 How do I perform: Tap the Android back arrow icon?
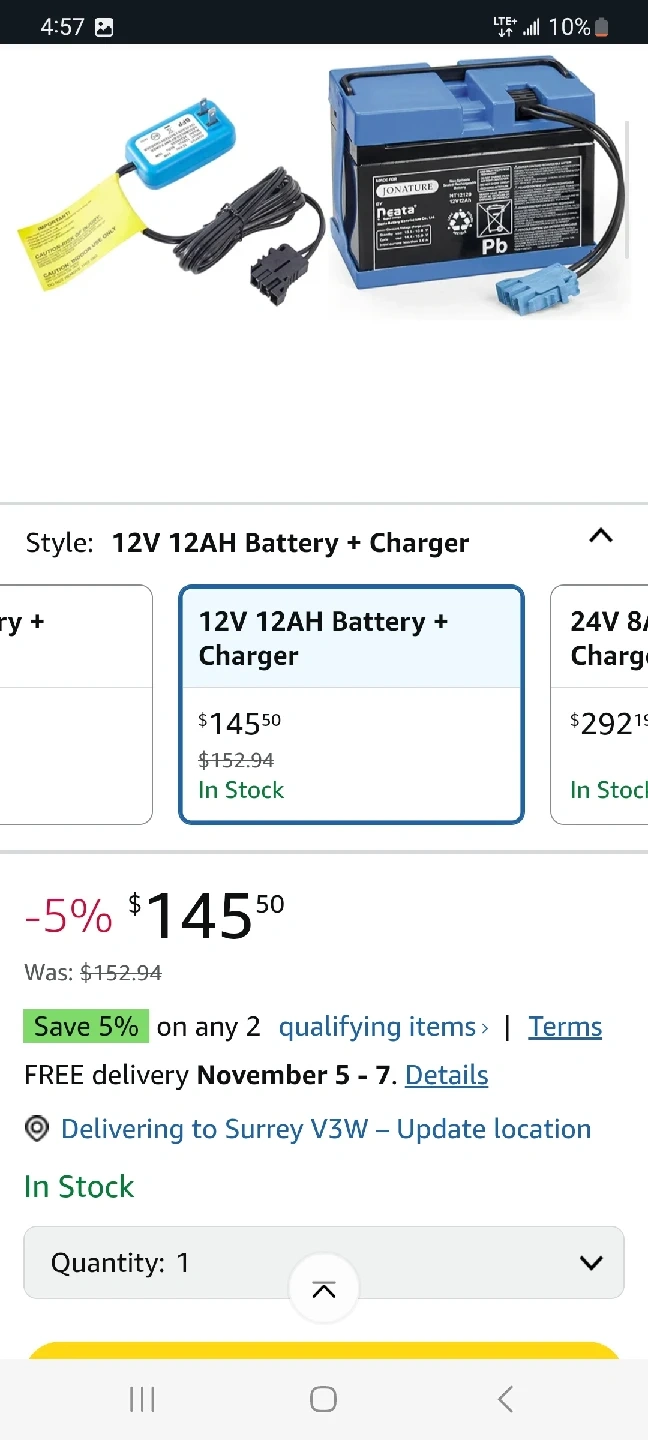(505, 1400)
